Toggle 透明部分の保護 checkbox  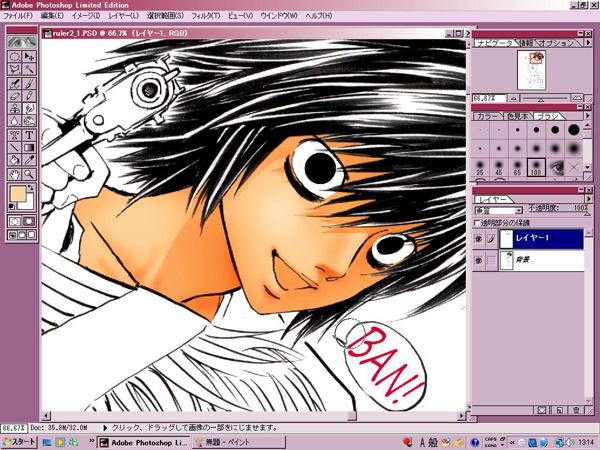tap(477, 223)
